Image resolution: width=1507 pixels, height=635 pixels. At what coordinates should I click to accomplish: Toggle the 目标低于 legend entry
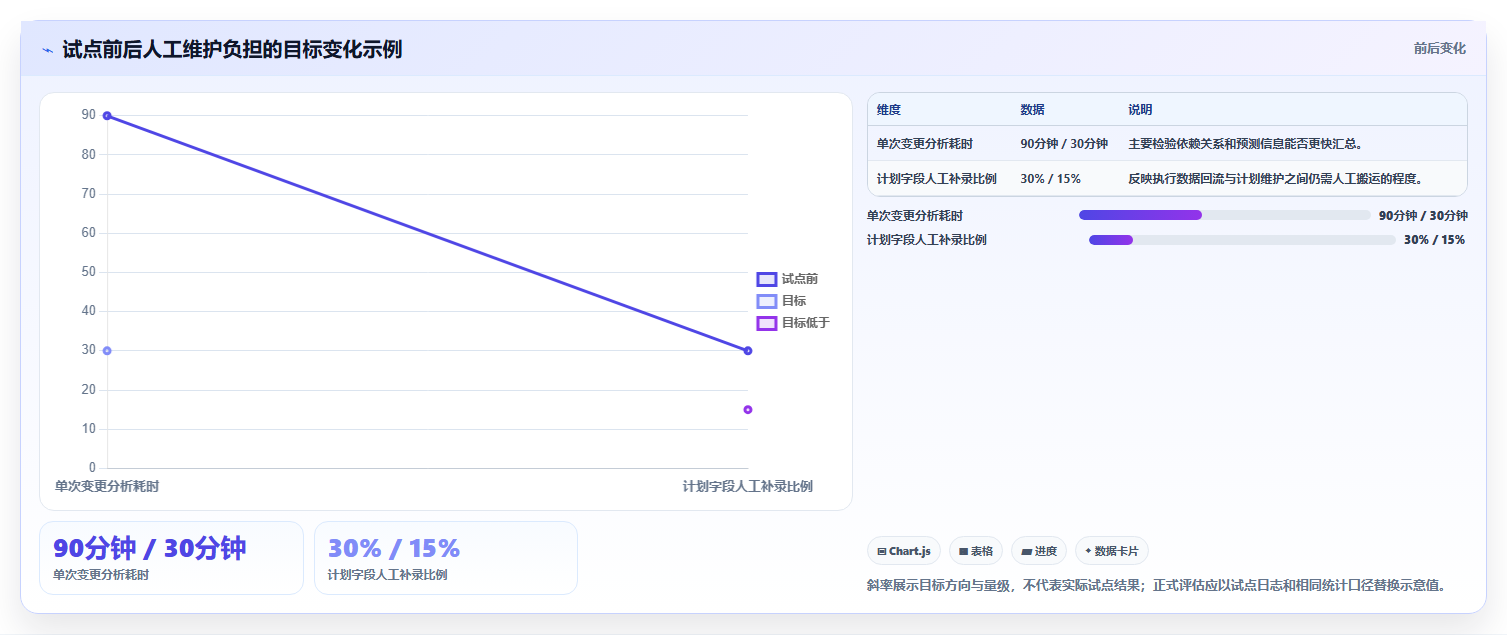pos(794,323)
